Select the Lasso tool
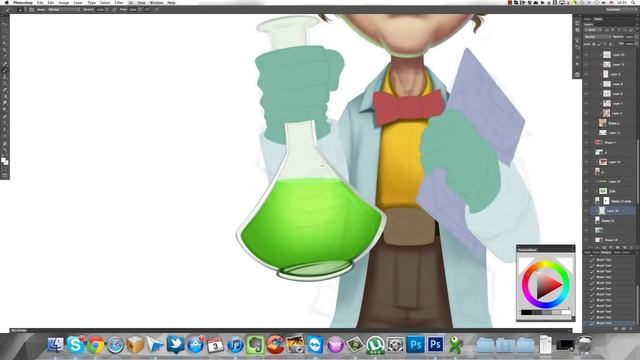 5,37
